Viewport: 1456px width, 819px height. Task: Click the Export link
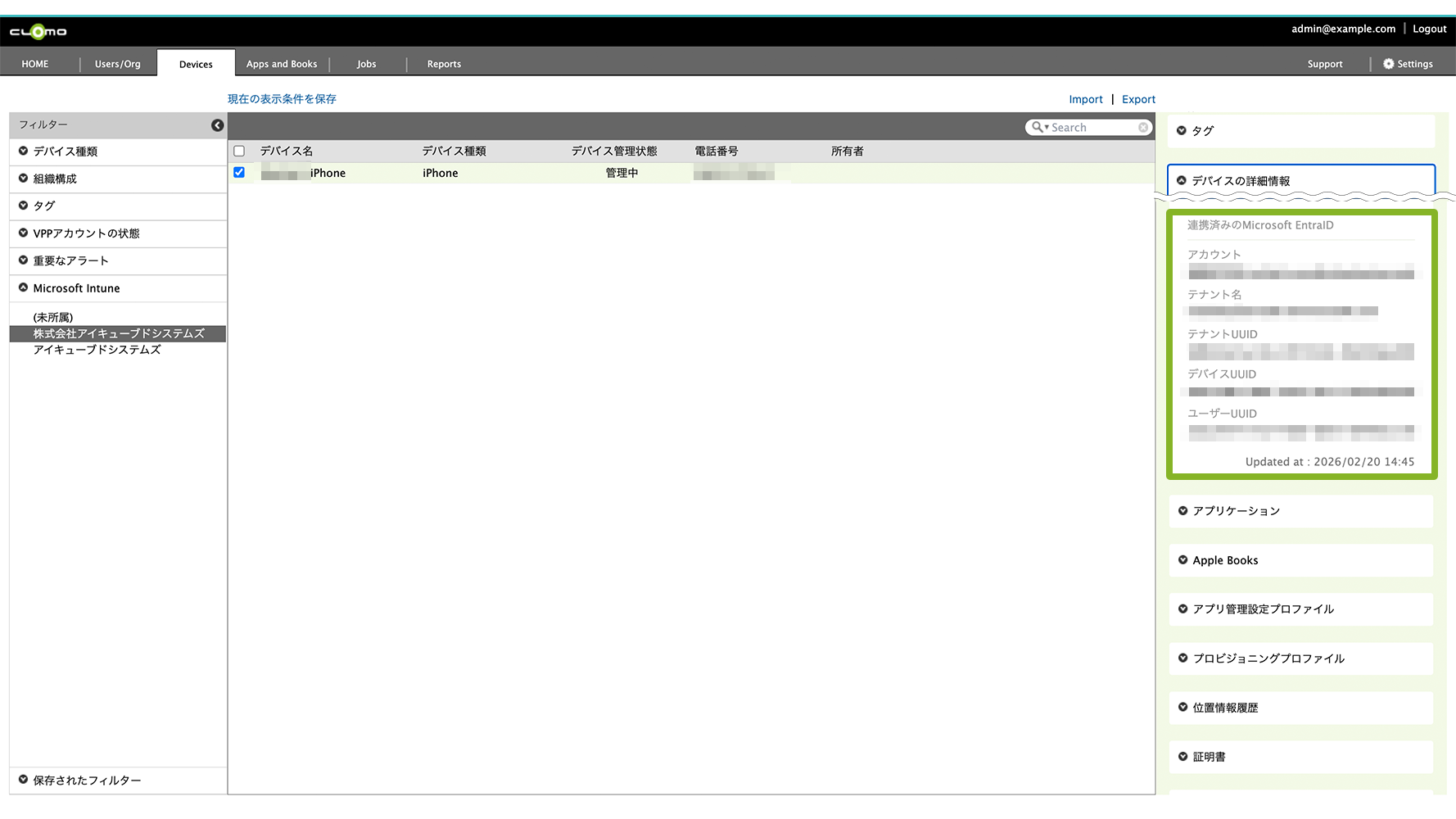(x=1138, y=99)
